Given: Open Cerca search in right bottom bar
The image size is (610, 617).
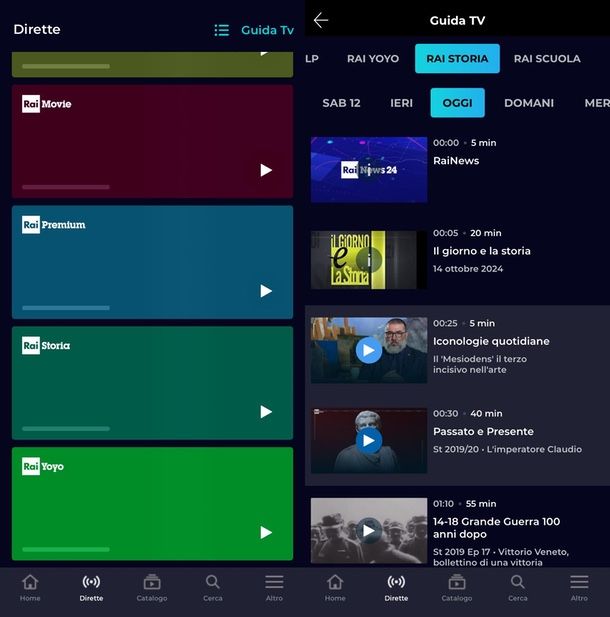Looking at the screenshot, I should point(518,588).
